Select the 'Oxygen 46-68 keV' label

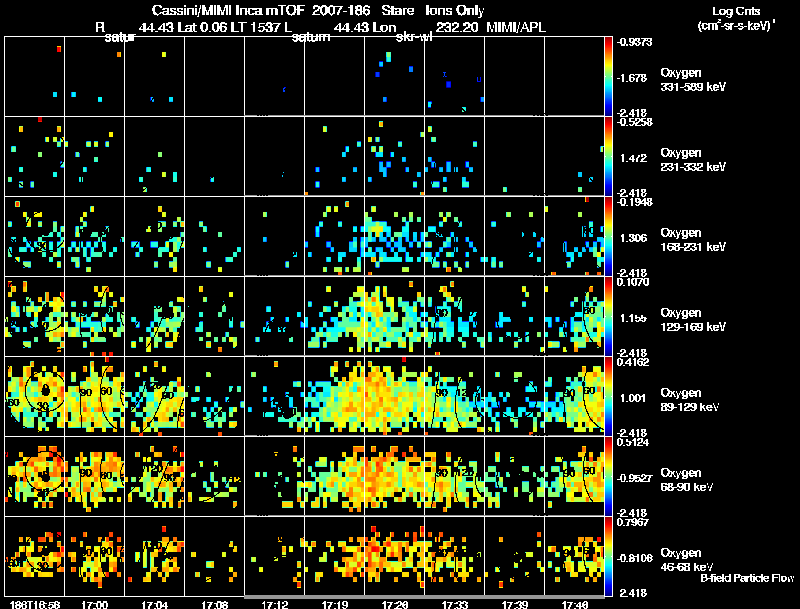(x=687, y=560)
